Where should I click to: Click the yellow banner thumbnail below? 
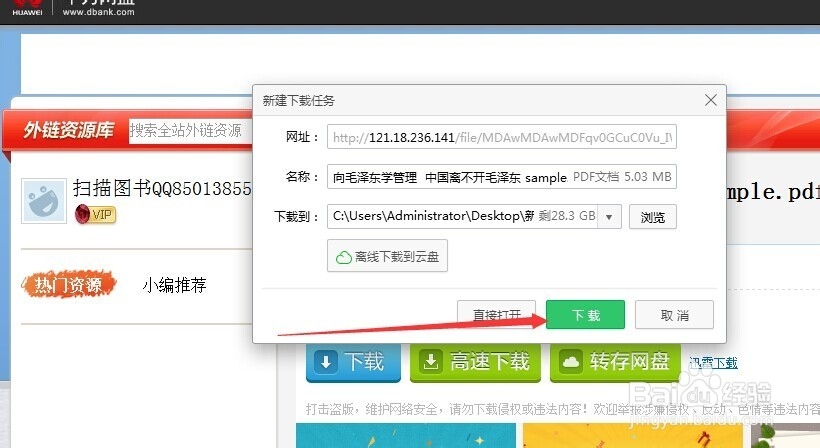click(633, 435)
